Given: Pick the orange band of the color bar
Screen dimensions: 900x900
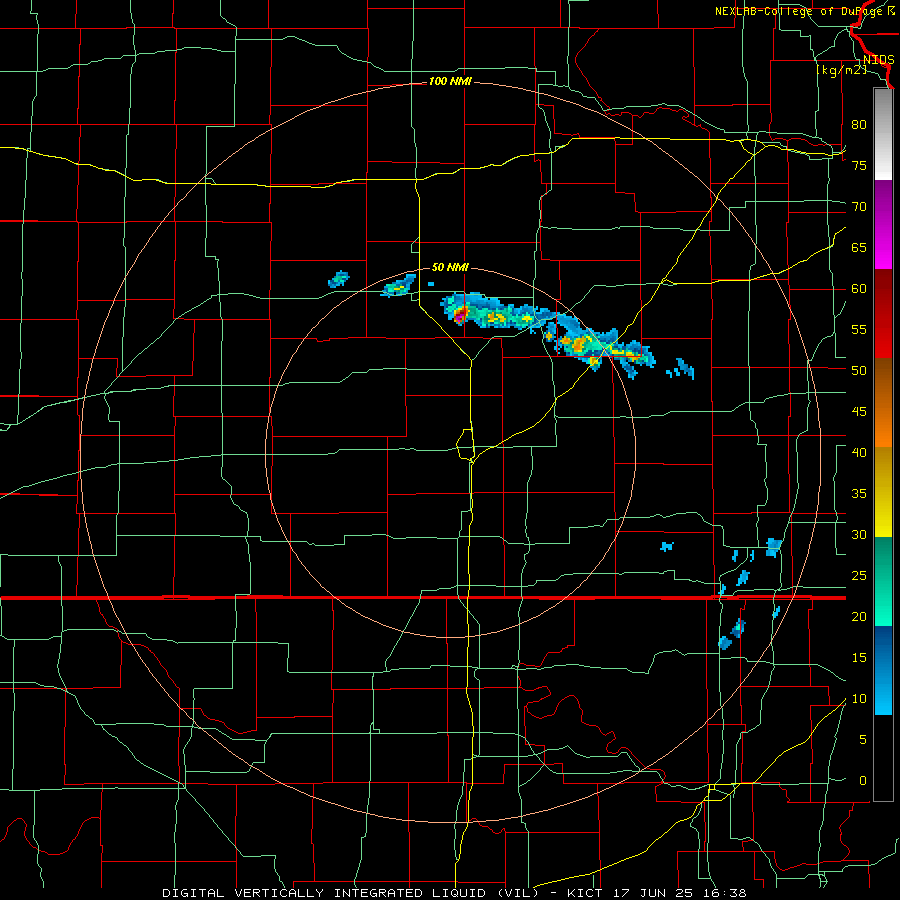Looking at the screenshot, I should (x=883, y=426).
